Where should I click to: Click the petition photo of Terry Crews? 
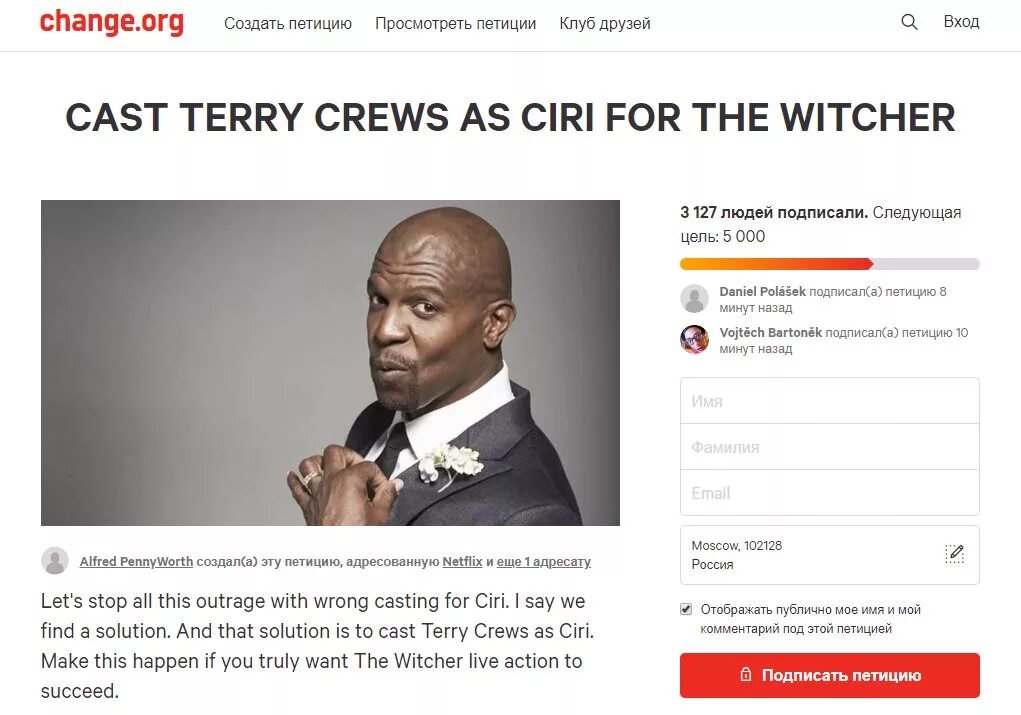coord(330,363)
